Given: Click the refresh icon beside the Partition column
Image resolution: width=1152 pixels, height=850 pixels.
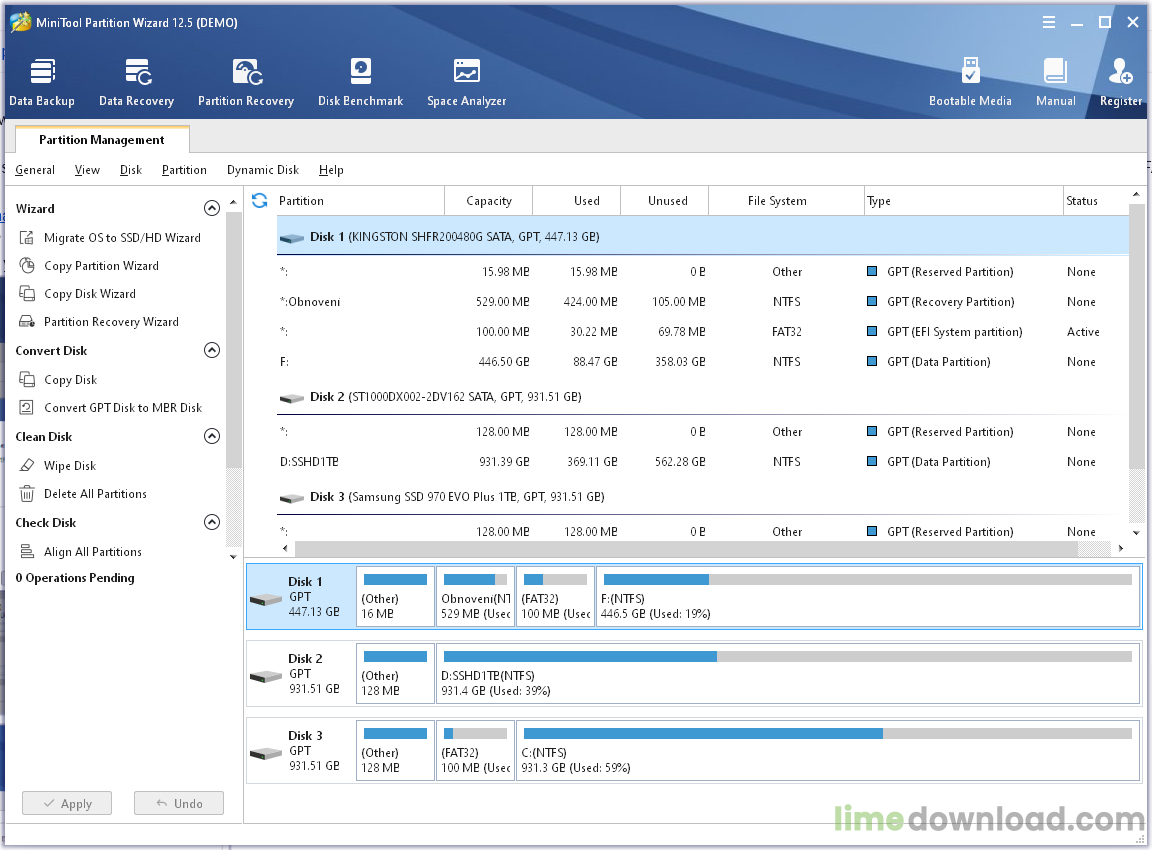Looking at the screenshot, I should click(x=260, y=201).
